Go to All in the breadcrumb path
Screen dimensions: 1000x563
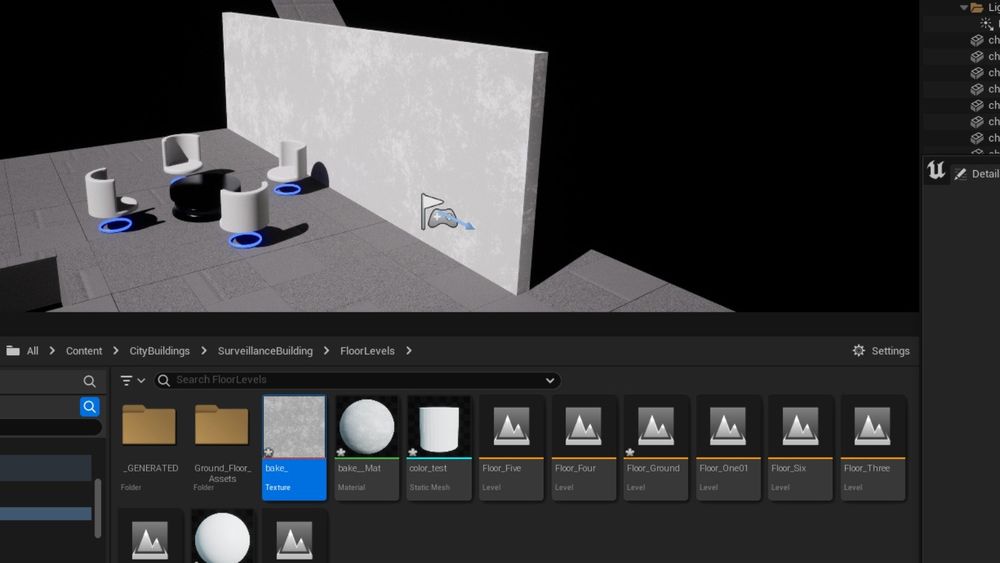coord(33,351)
